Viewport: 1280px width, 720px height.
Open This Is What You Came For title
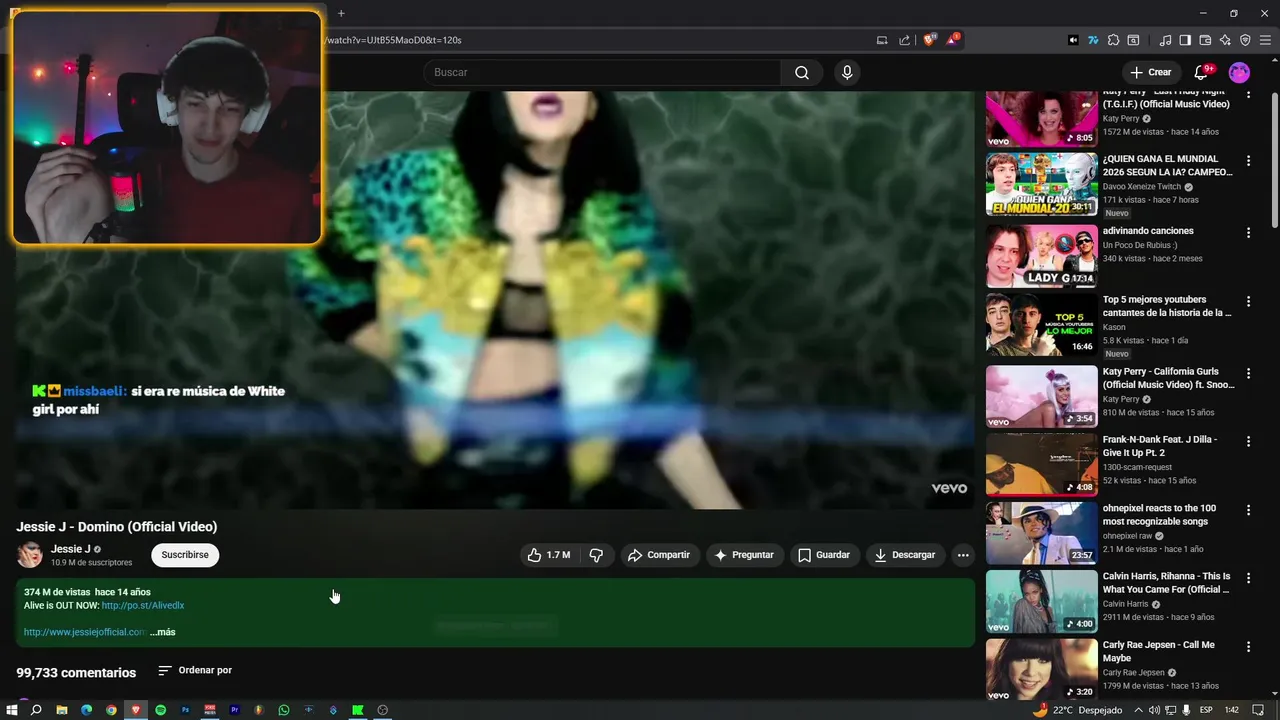click(x=1166, y=583)
